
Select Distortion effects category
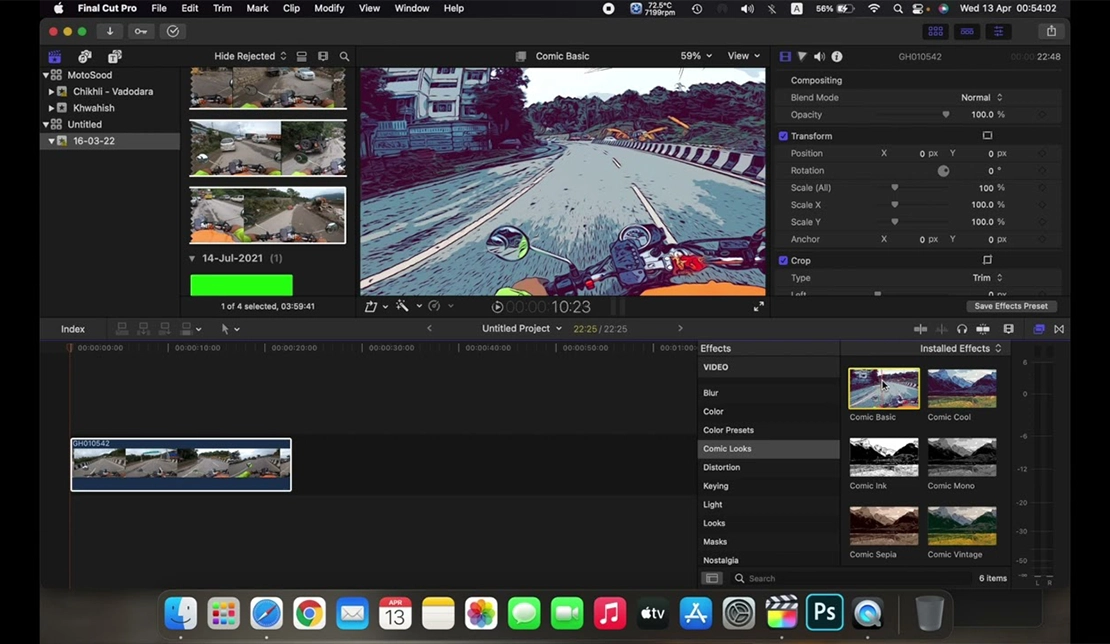click(x=722, y=467)
